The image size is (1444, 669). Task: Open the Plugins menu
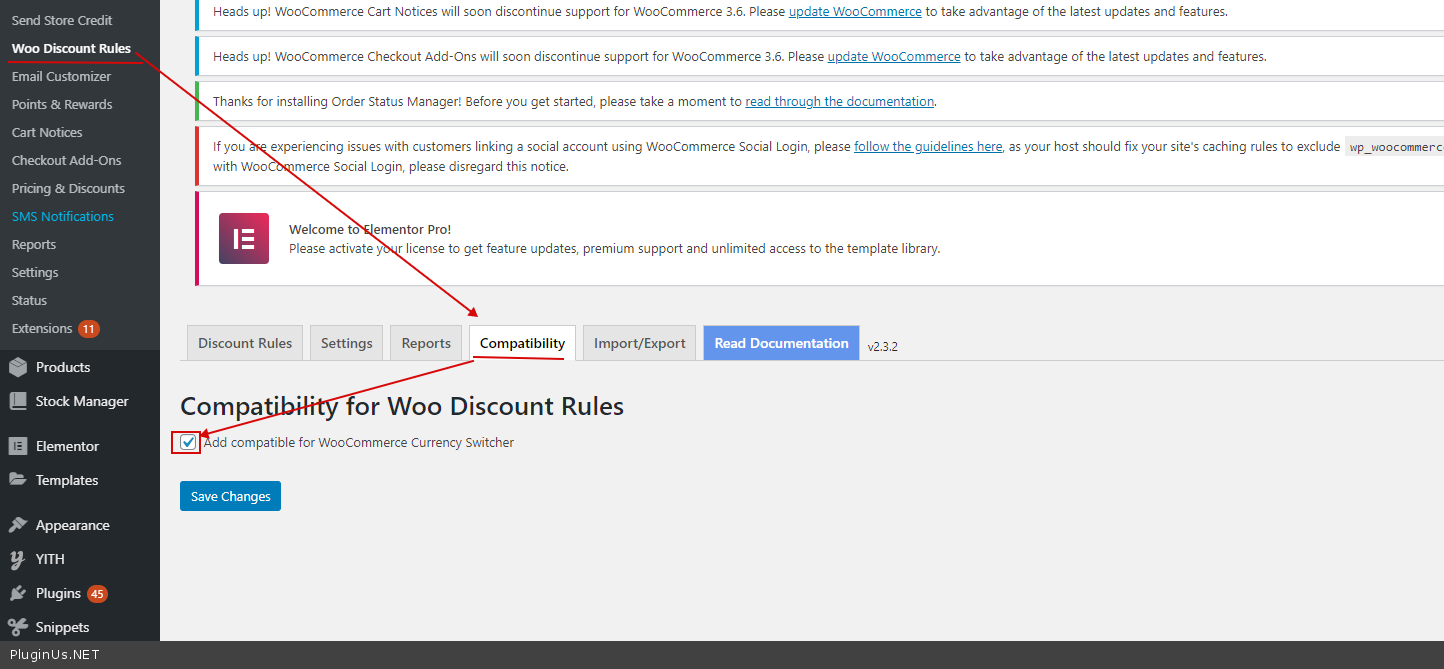pyautogui.click(x=58, y=593)
